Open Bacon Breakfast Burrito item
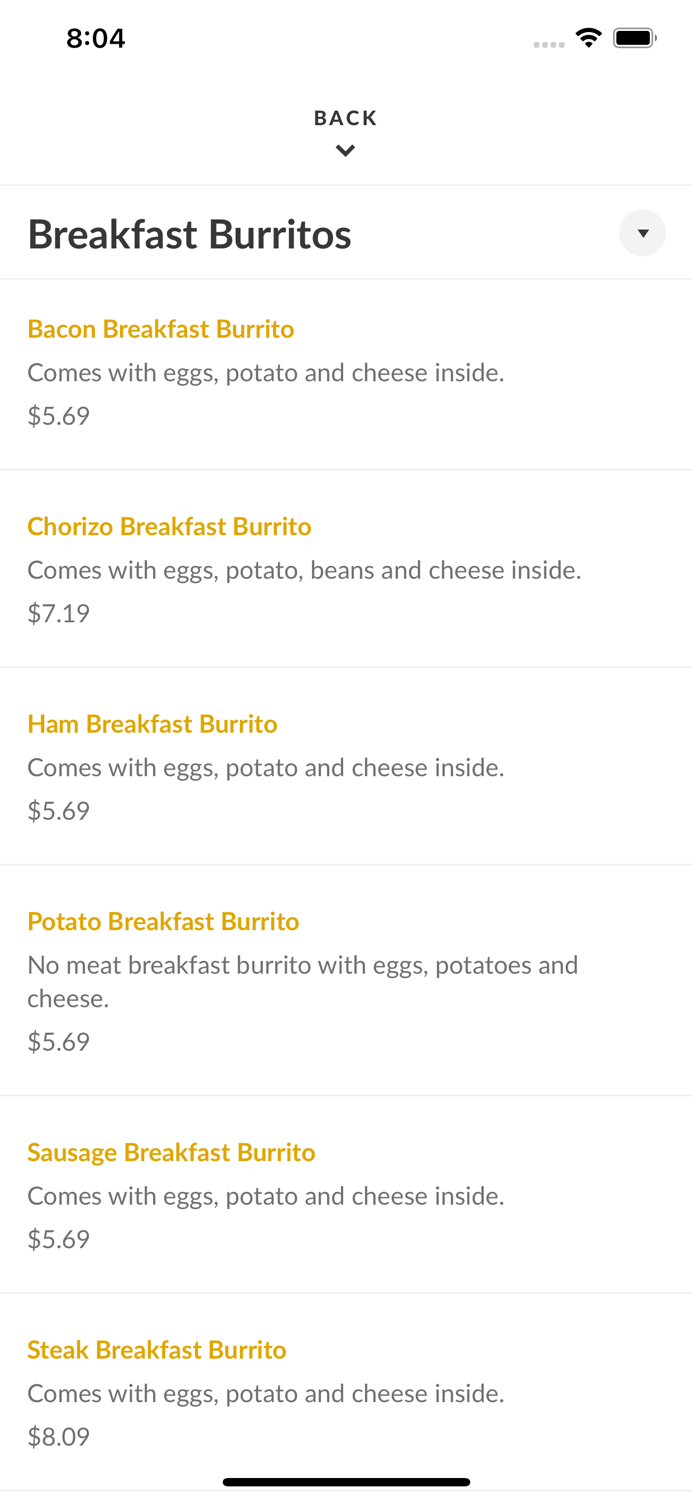The height and width of the screenshot is (1500, 693). 161,329
